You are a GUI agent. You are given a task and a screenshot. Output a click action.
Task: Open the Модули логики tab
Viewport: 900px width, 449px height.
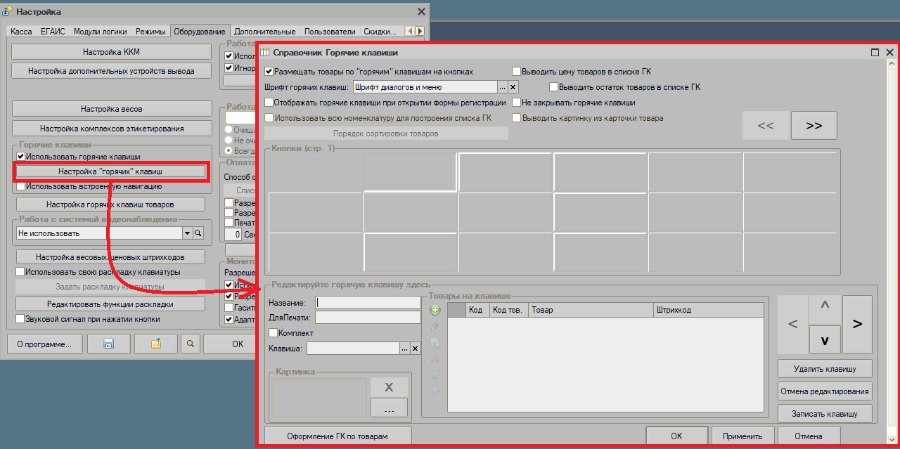click(x=100, y=32)
